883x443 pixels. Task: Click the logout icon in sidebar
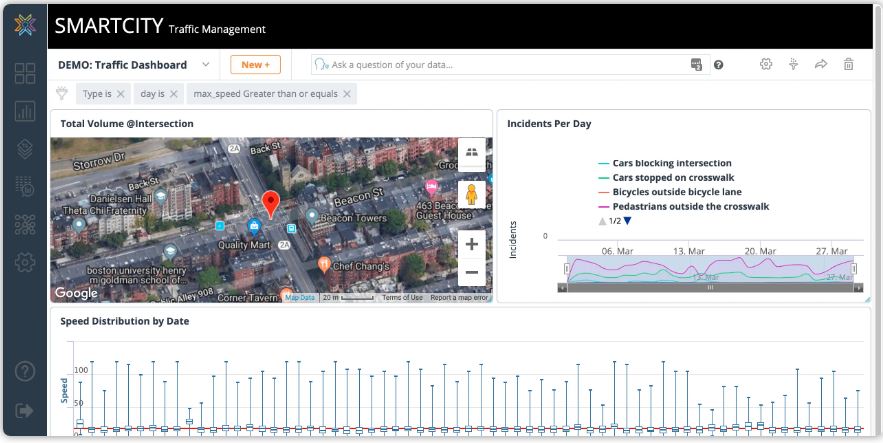click(x=24, y=410)
